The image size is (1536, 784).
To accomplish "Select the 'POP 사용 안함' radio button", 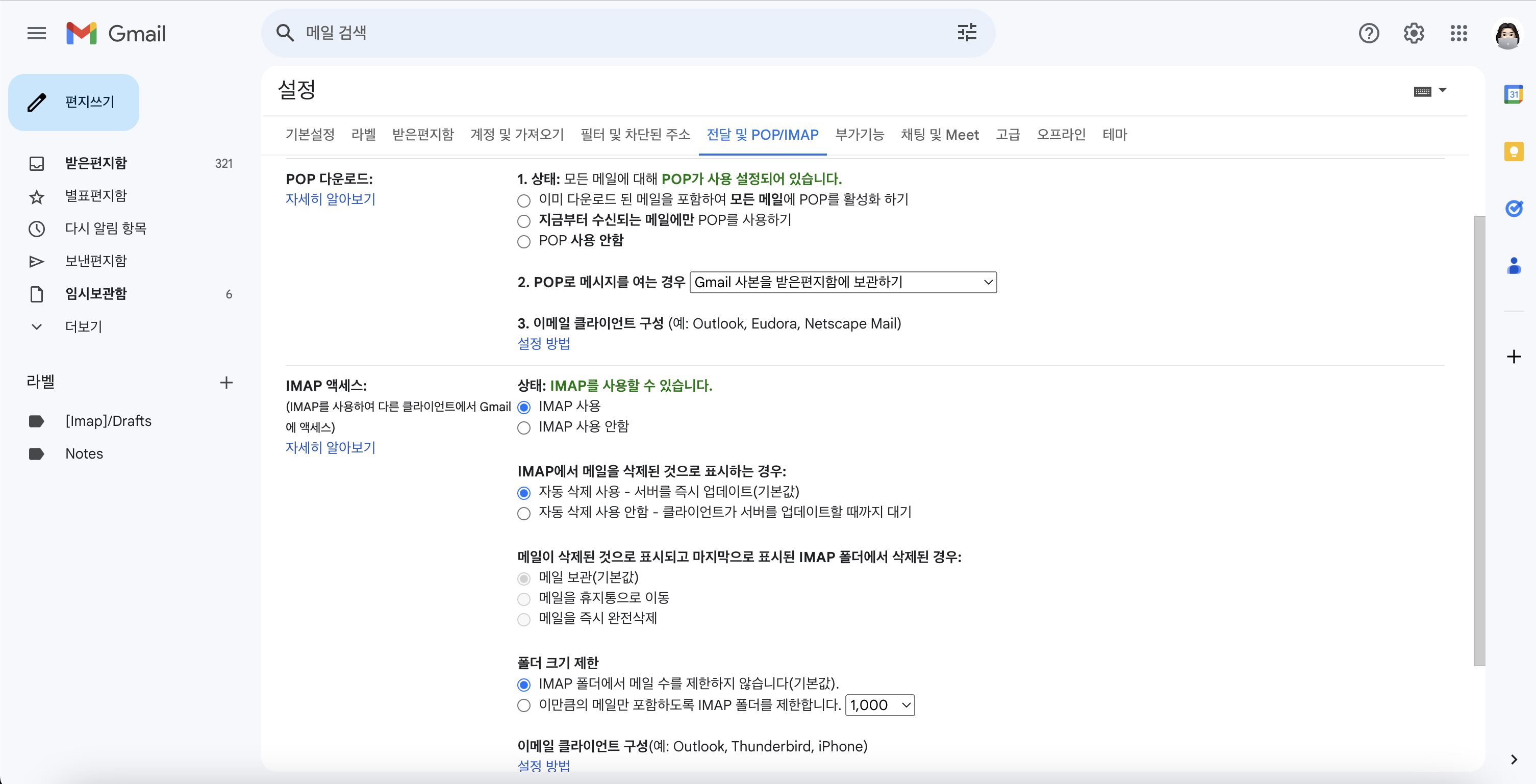I will pos(523,241).
